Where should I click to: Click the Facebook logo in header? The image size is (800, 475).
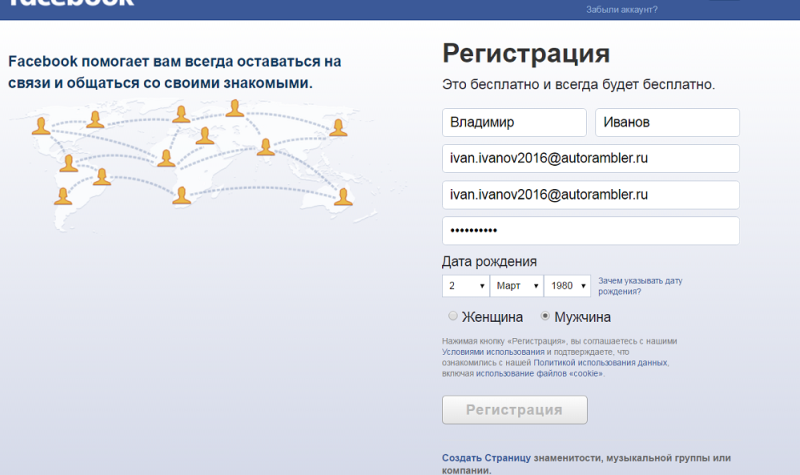[71, 3]
